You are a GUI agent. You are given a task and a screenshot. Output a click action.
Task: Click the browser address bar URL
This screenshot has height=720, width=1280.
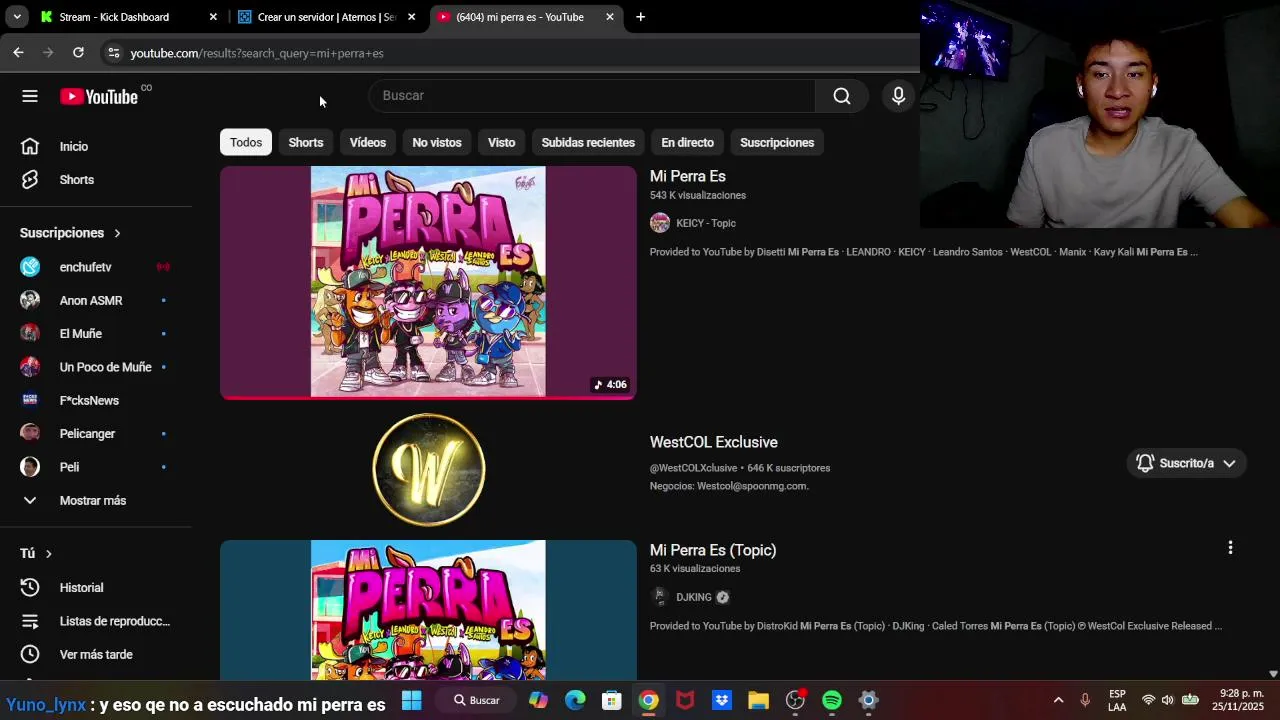[257, 53]
